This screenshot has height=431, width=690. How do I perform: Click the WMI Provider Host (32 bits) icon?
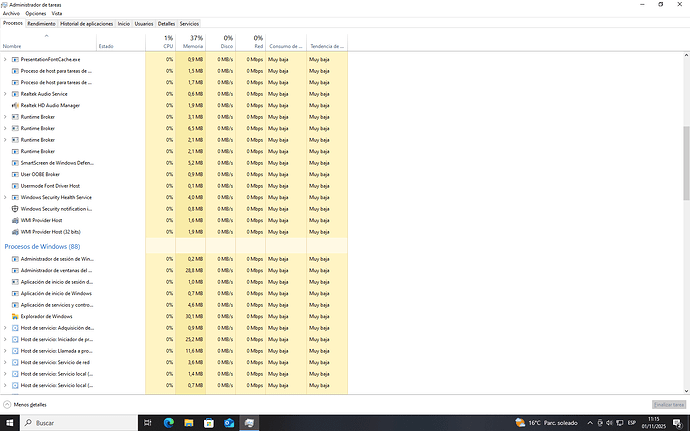coord(14,232)
